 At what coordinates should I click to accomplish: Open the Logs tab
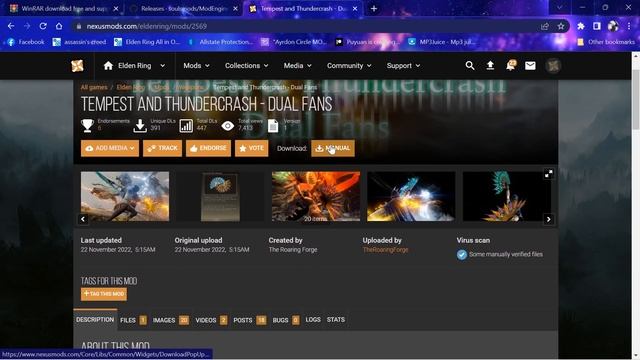(x=313, y=320)
